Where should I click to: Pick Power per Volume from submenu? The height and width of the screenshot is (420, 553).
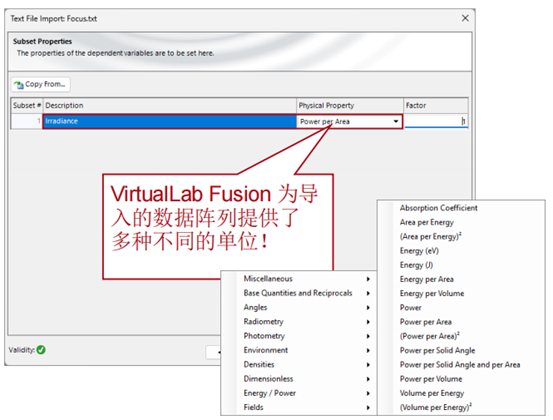pyautogui.click(x=431, y=379)
